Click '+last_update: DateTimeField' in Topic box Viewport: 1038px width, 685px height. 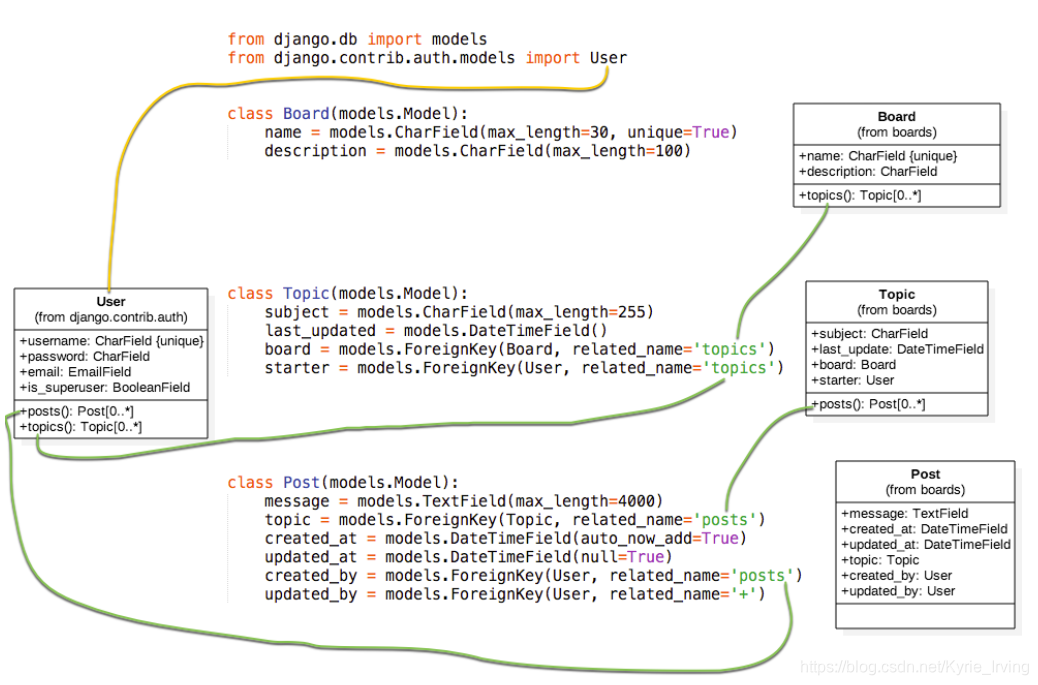(897, 349)
